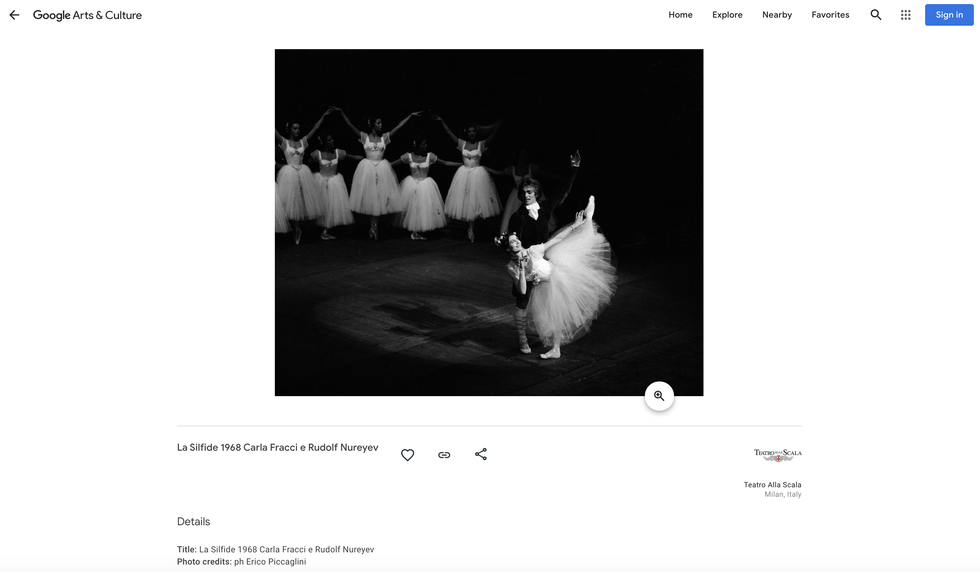This screenshot has width=980, height=572.
Task: Click the Sign in button
Action: tap(949, 15)
